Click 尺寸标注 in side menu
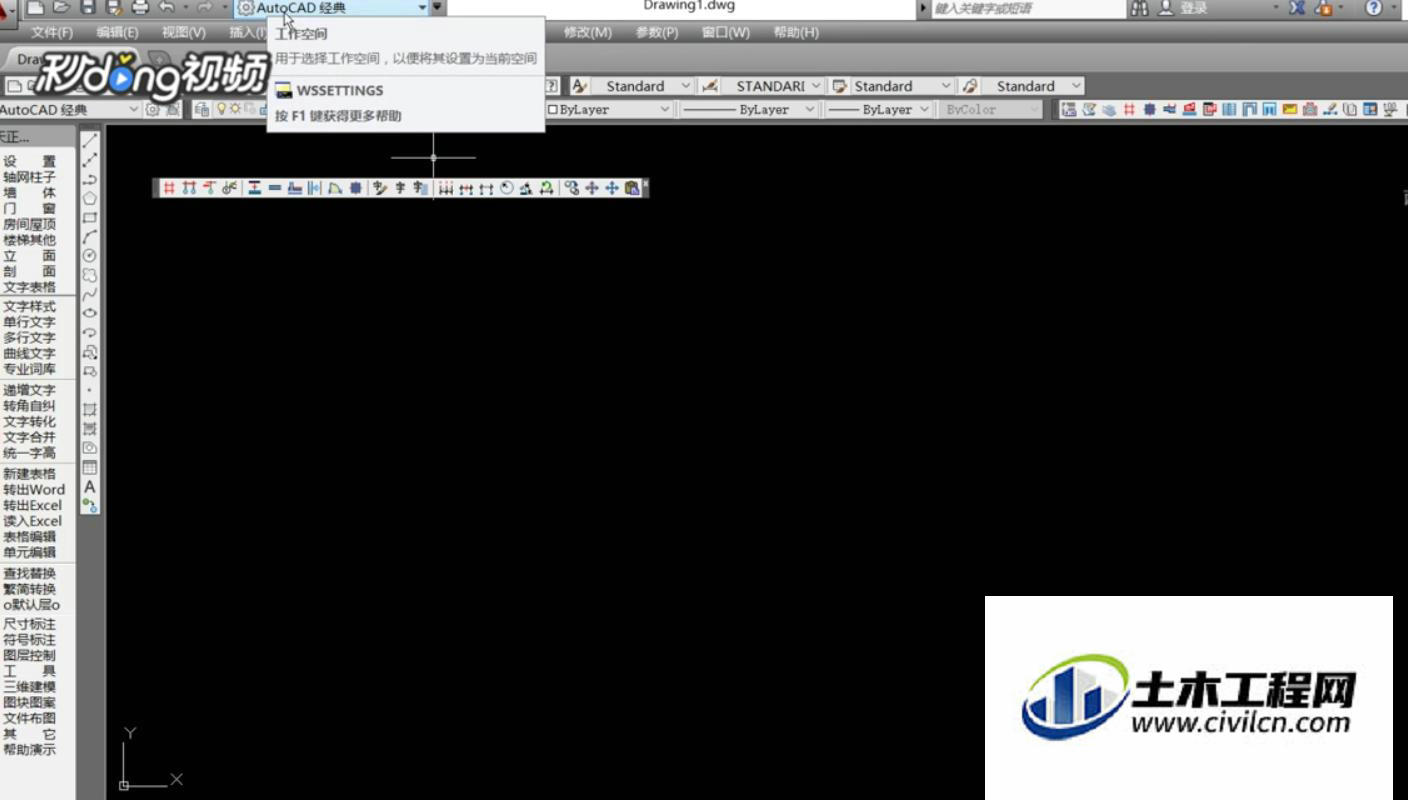 point(30,624)
